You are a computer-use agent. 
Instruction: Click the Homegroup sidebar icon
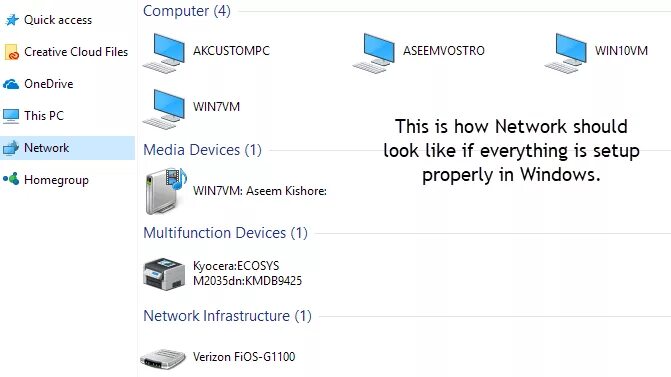click(x=12, y=179)
